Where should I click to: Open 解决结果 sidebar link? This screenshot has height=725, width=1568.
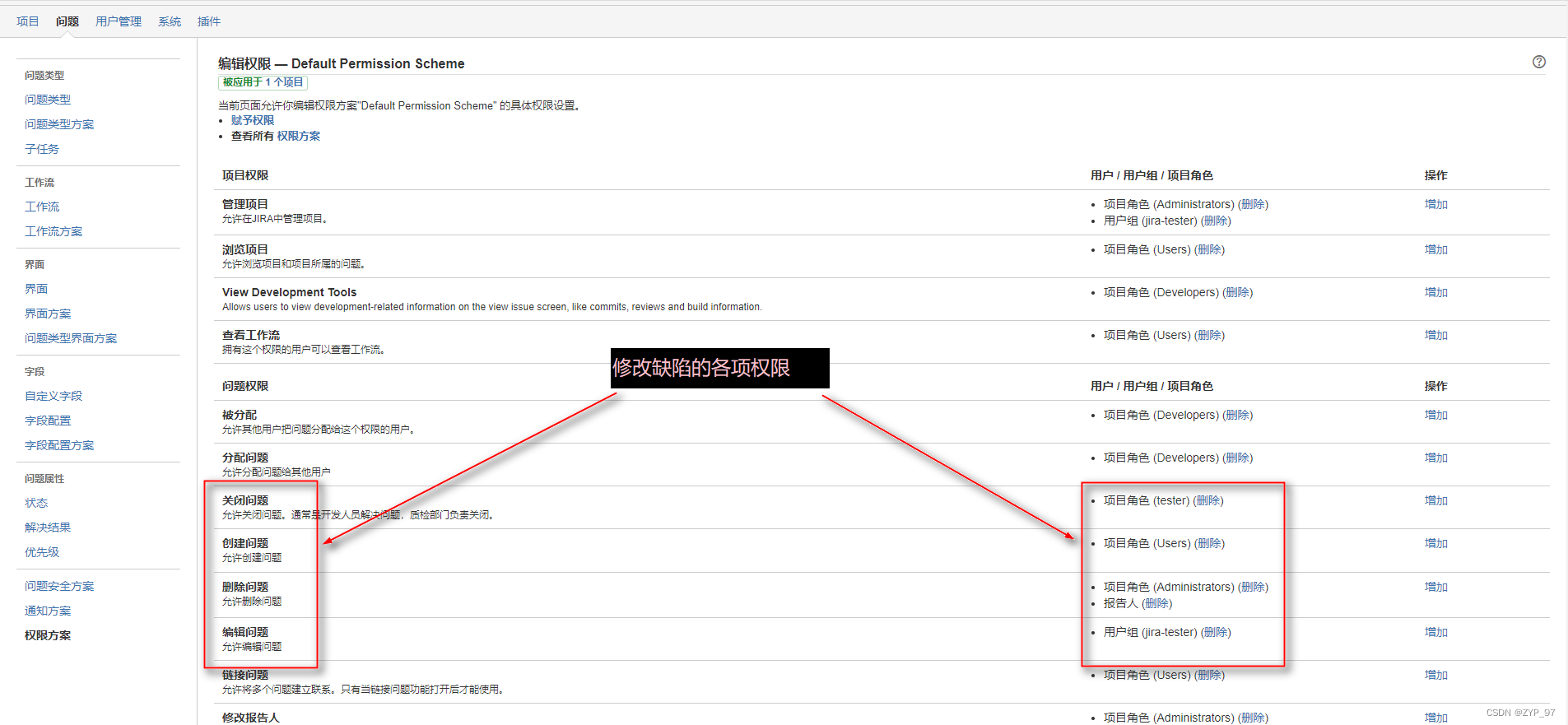tap(48, 527)
